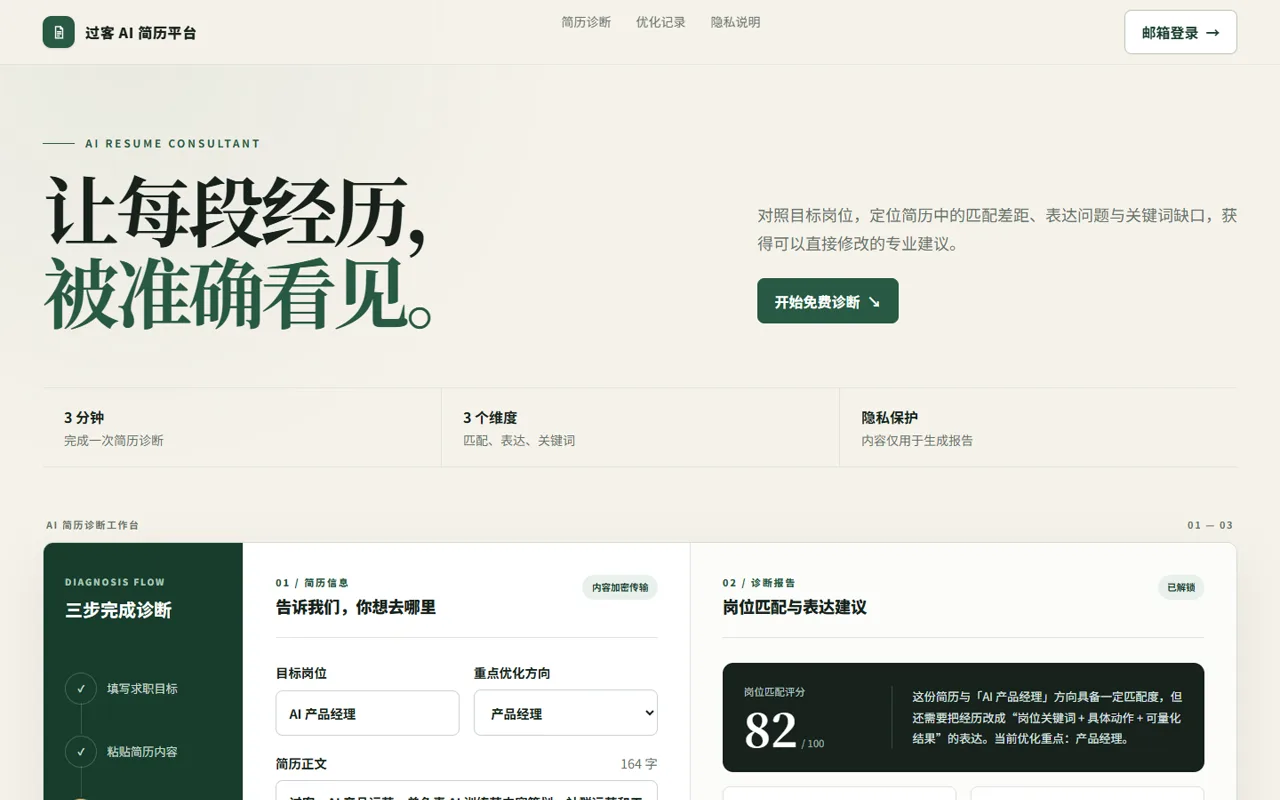The height and width of the screenshot is (800, 1280).
Task: Open the 简历诊断 nav item
Action: pyautogui.click(x=586, y=22)
